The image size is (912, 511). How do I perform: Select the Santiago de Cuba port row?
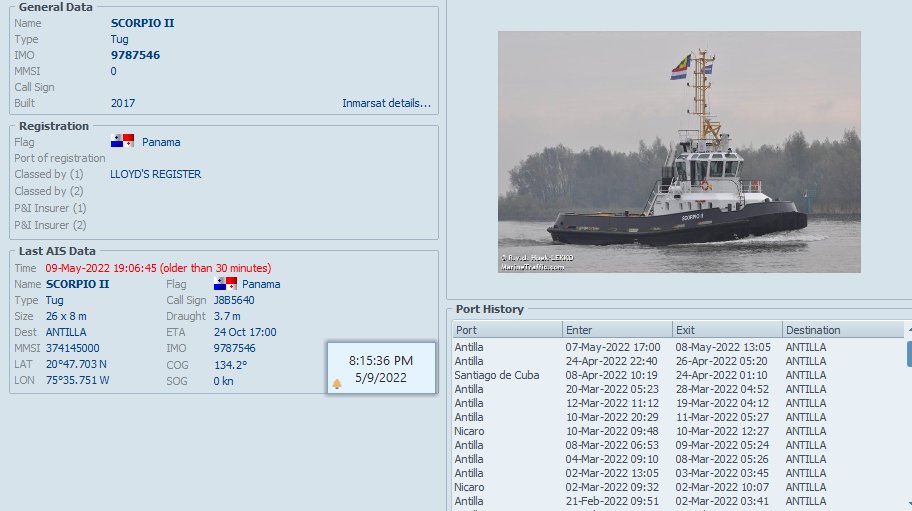pos(678,375)
